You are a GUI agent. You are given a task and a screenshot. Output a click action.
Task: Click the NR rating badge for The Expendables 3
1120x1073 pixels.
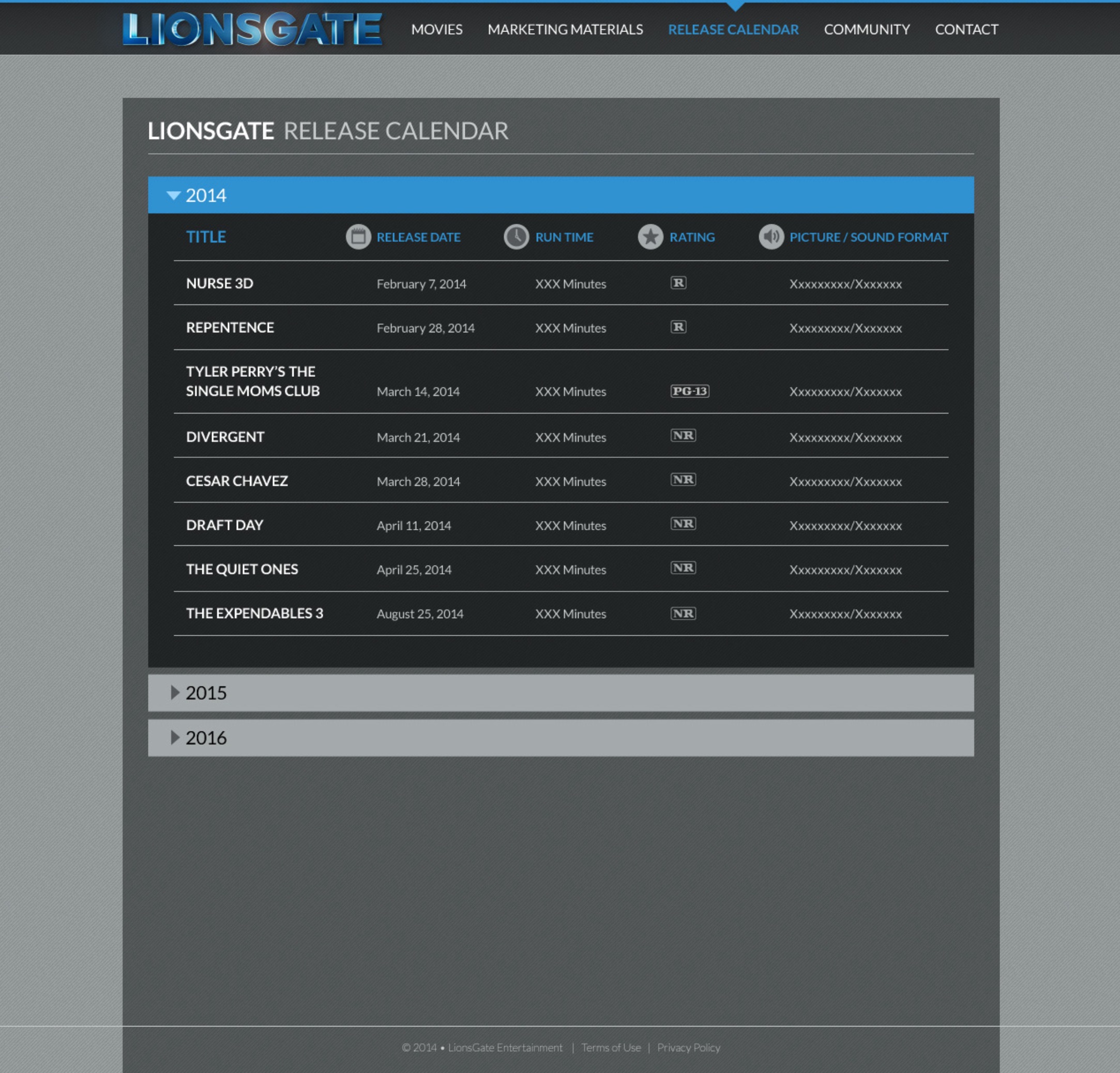pos(683,614)
